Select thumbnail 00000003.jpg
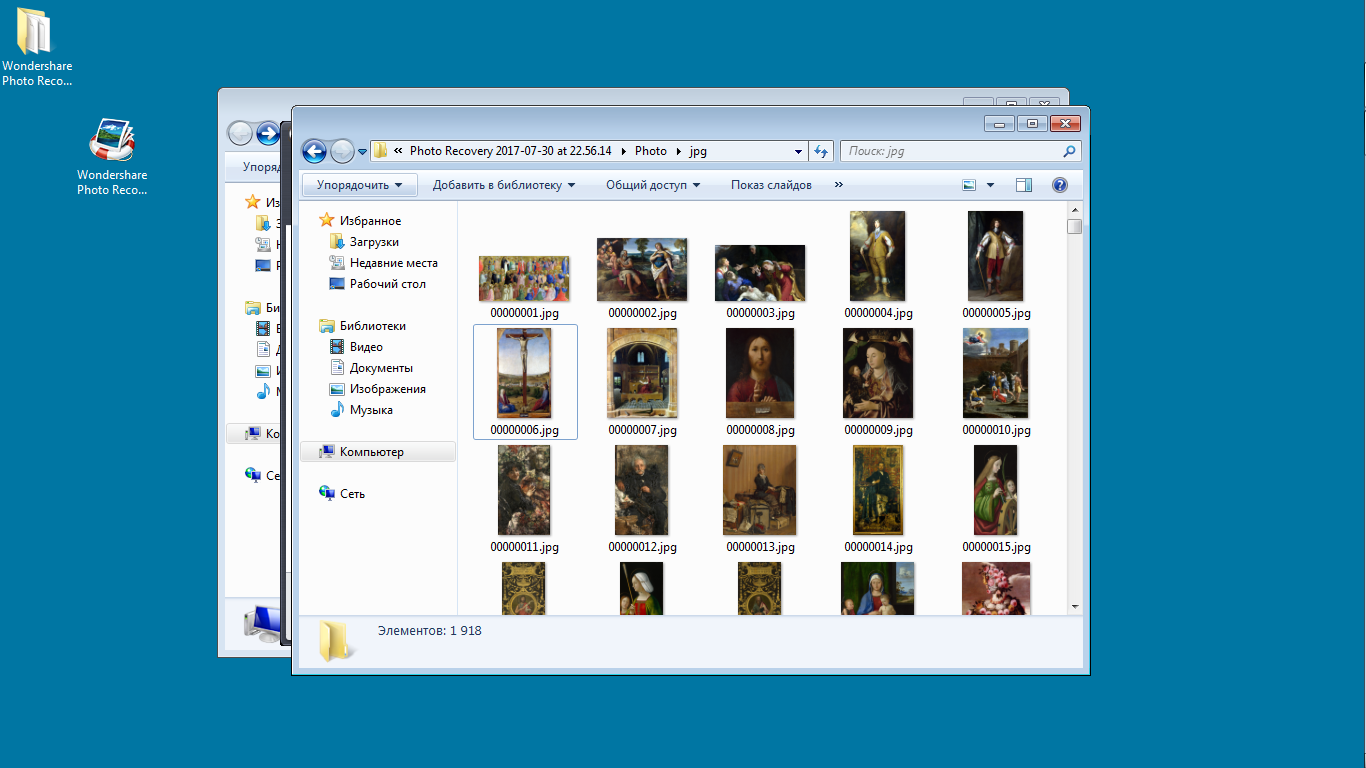The height and width of the screenshot is (768, 1366). (x=761, y=273)
